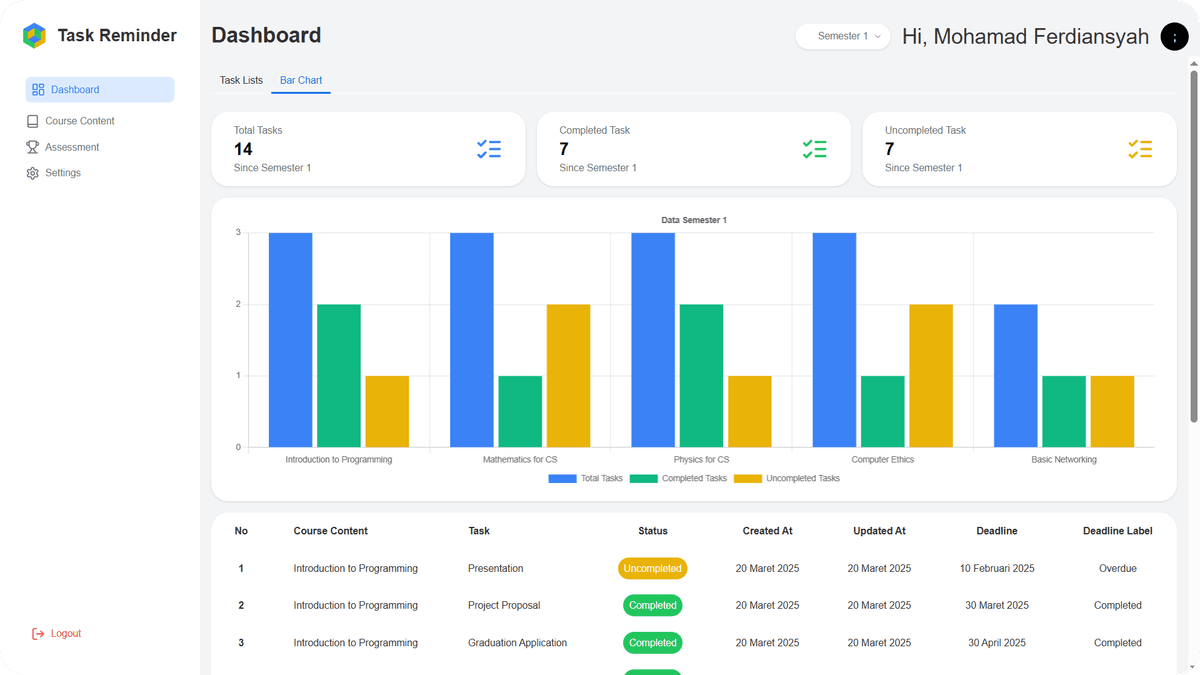This screenshot has height=675, width=1200.
Task: Toggle Uncompleted Tasks series in chart legend
Action: [787, 479]
